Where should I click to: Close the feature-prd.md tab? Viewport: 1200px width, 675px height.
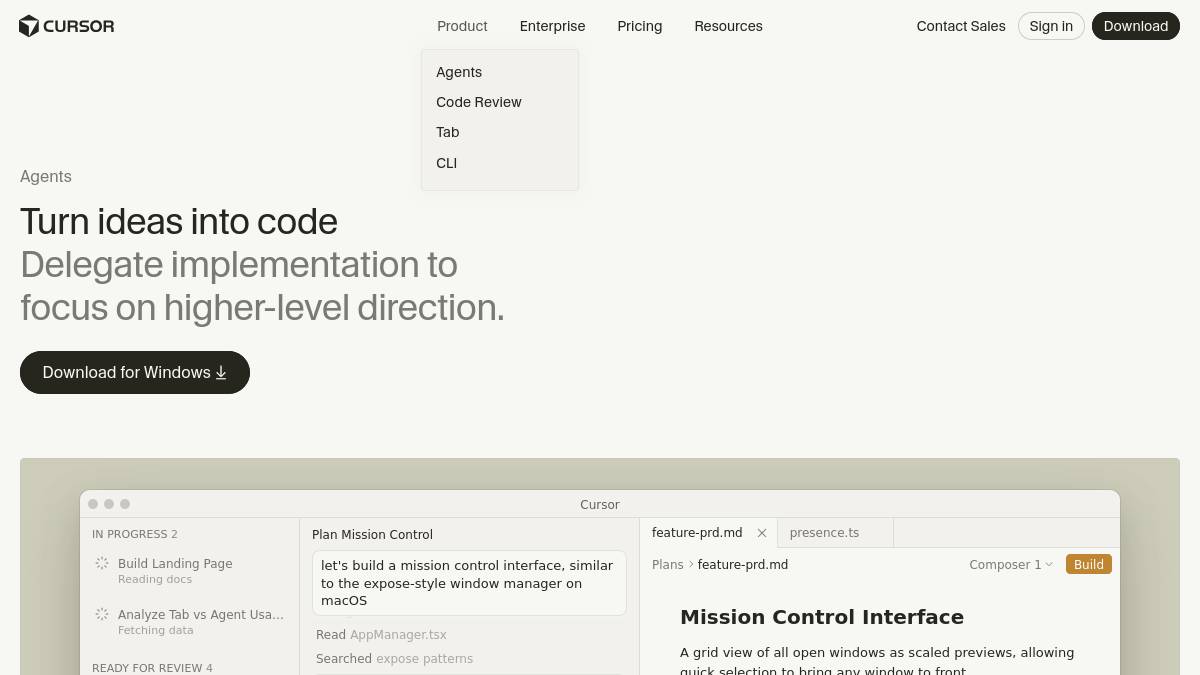(762, 533)
